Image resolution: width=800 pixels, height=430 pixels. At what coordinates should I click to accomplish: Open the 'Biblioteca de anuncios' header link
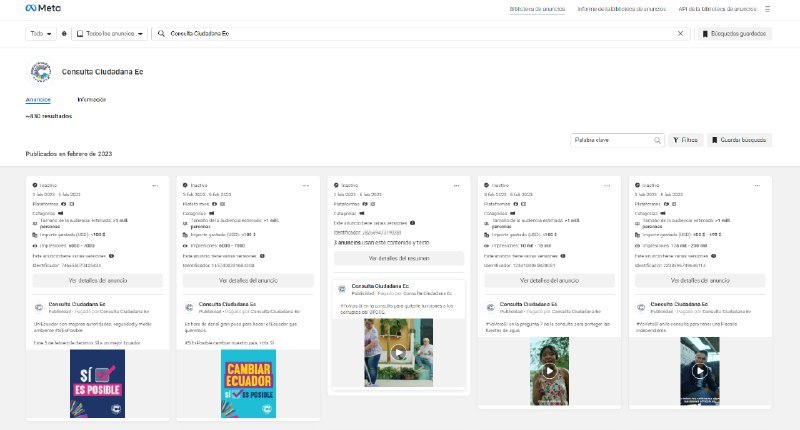click(537, 9)
